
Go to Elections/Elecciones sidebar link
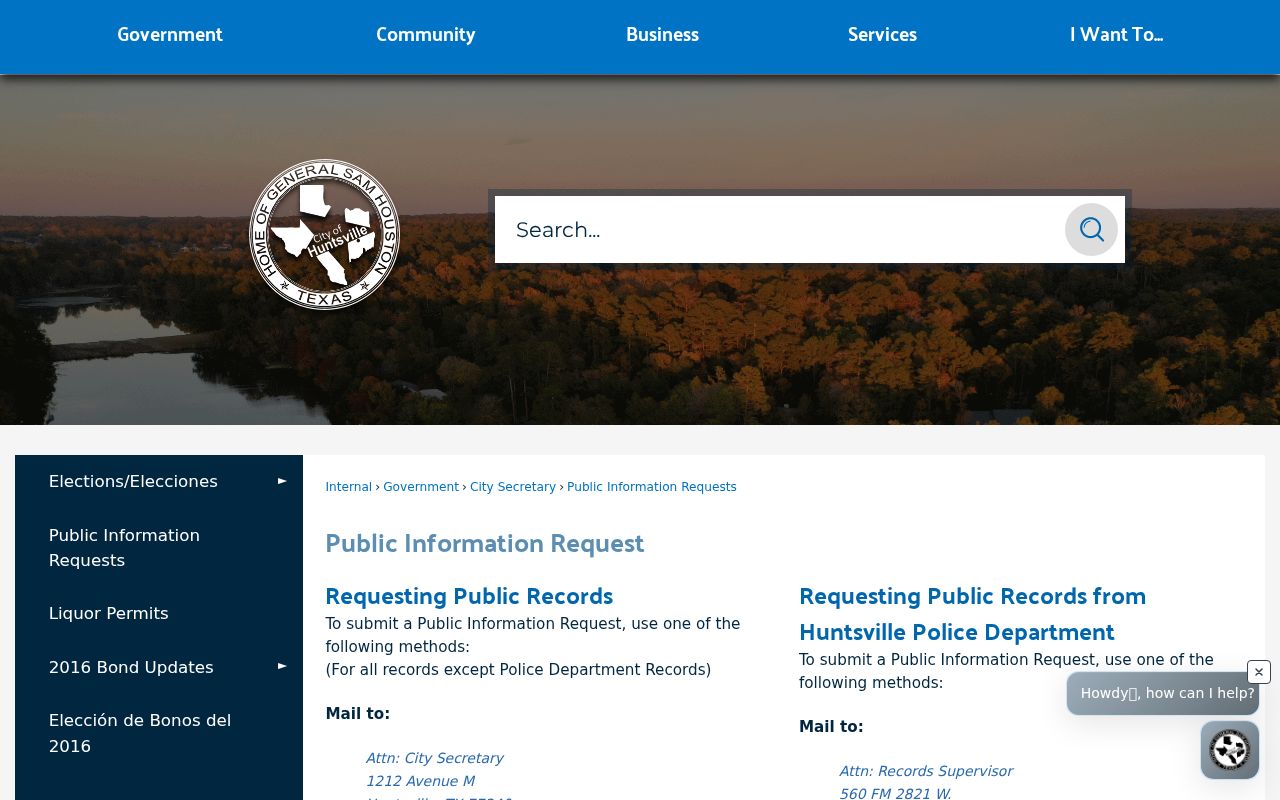[x=133, y=481]
